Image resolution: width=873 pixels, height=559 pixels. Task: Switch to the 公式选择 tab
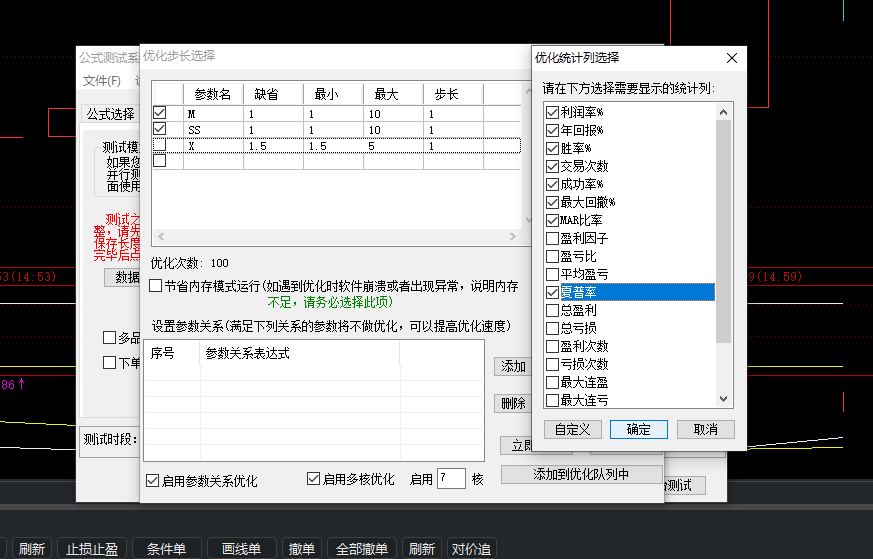(x=110, y=114)
